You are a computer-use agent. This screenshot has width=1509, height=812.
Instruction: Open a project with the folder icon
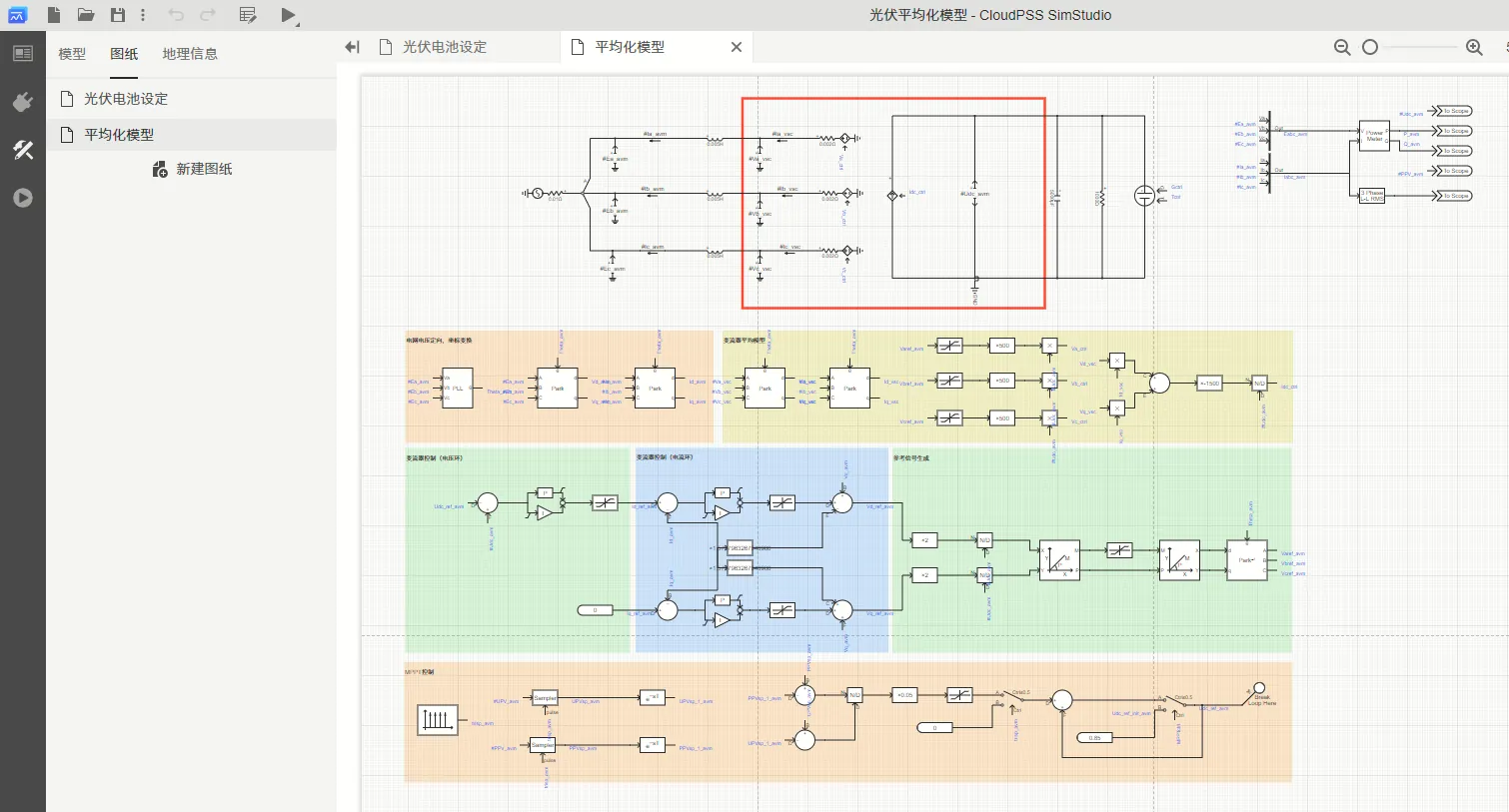tap(86, 15)
